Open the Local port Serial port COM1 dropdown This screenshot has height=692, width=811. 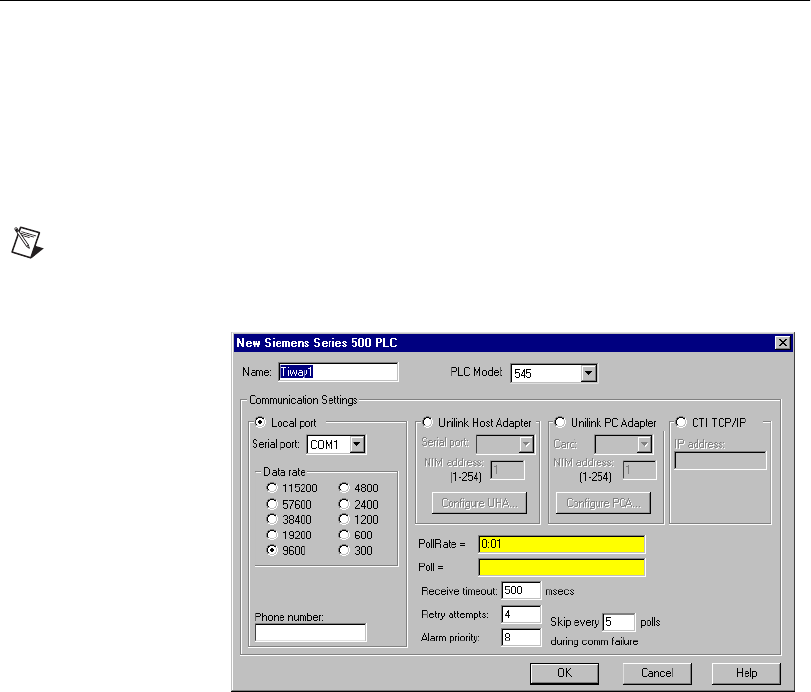click(357, 444)
